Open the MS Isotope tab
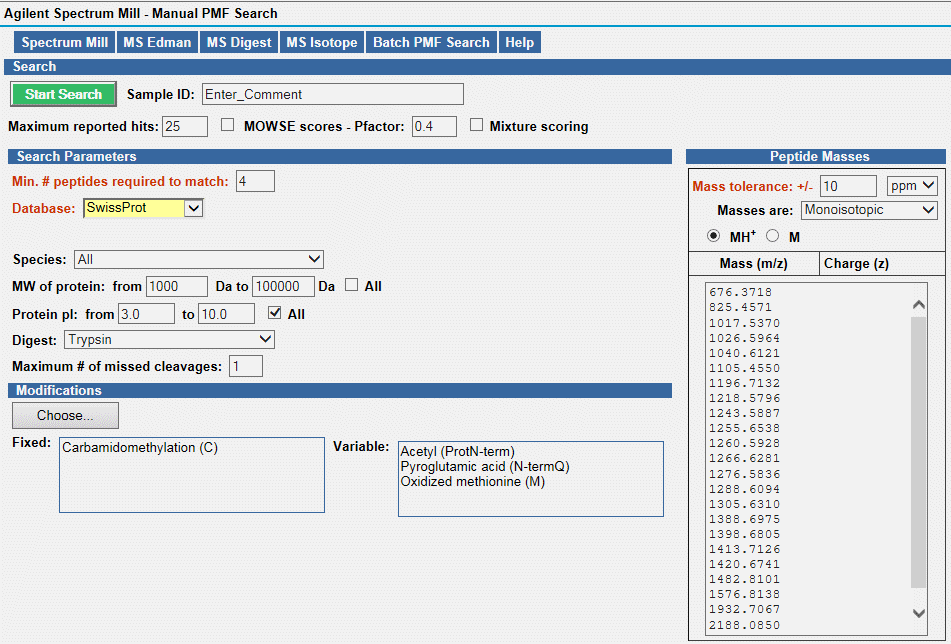 pyautogui.click(x=321, y=42)
